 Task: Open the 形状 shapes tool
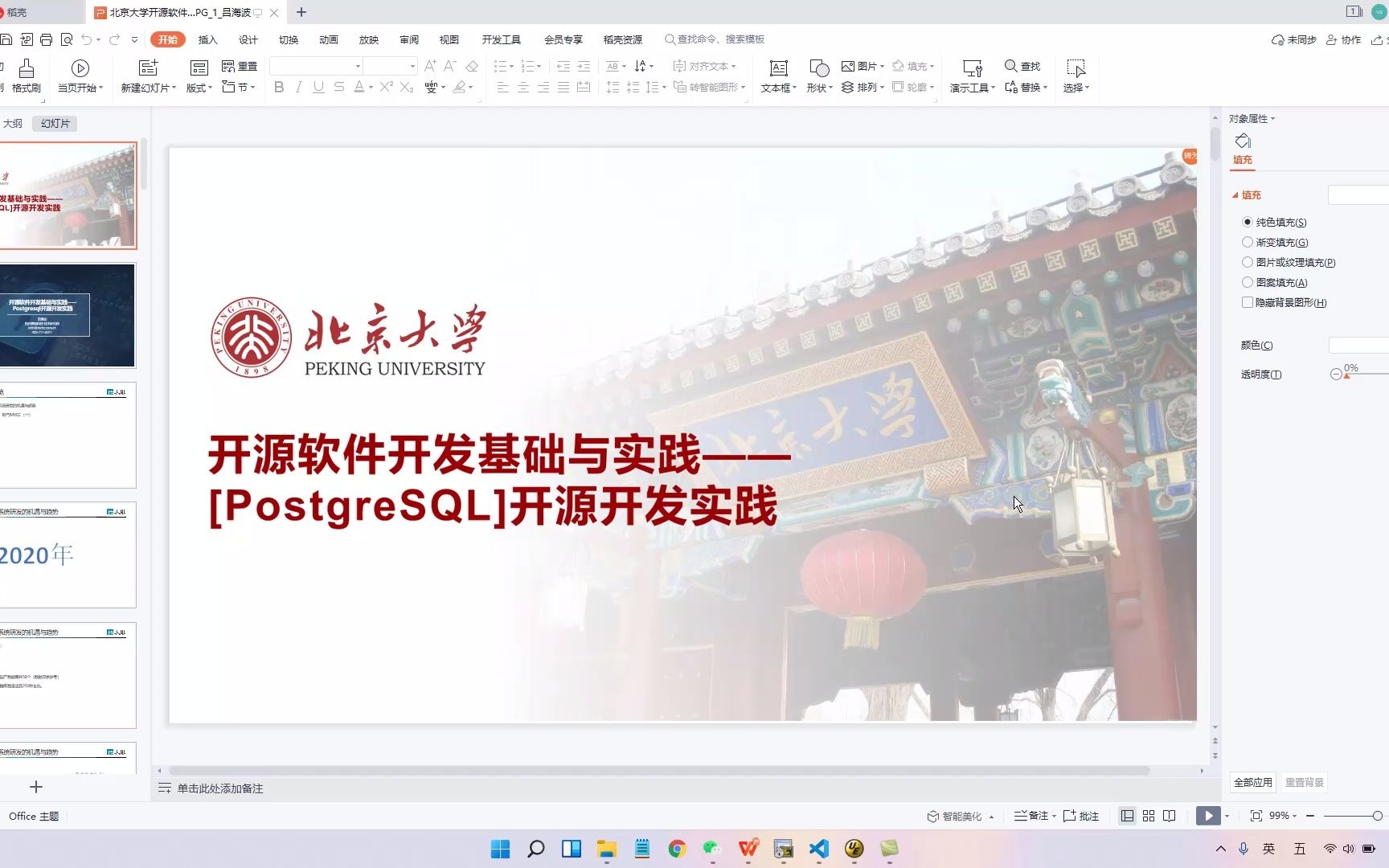coord(817,76)
